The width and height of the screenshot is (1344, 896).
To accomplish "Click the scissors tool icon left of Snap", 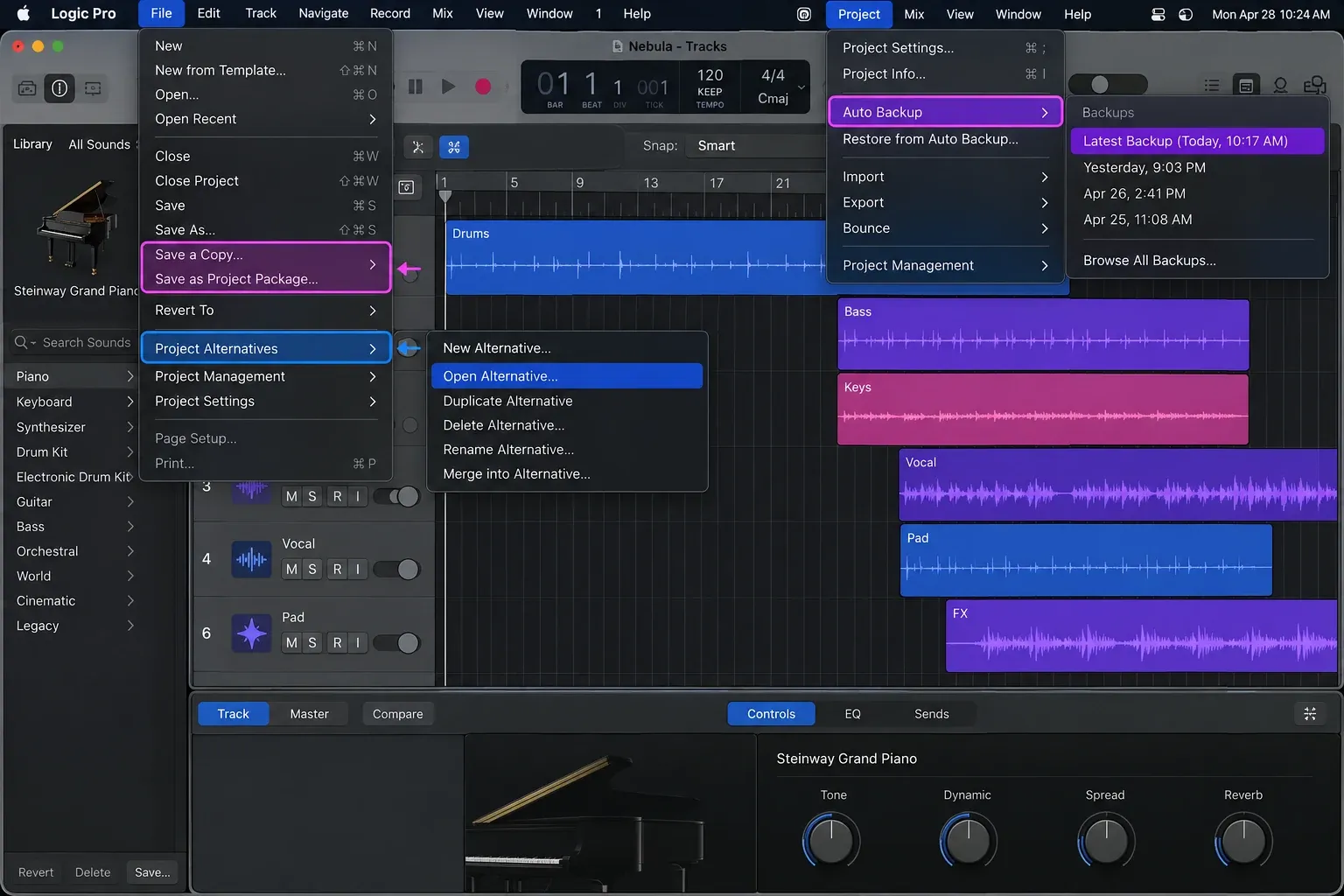I will pyautogui.click(x=418, y=147).
